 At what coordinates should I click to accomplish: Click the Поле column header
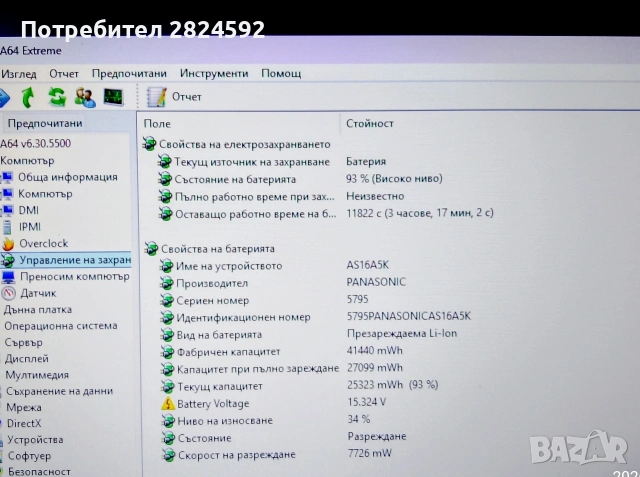tap(158, 124)
